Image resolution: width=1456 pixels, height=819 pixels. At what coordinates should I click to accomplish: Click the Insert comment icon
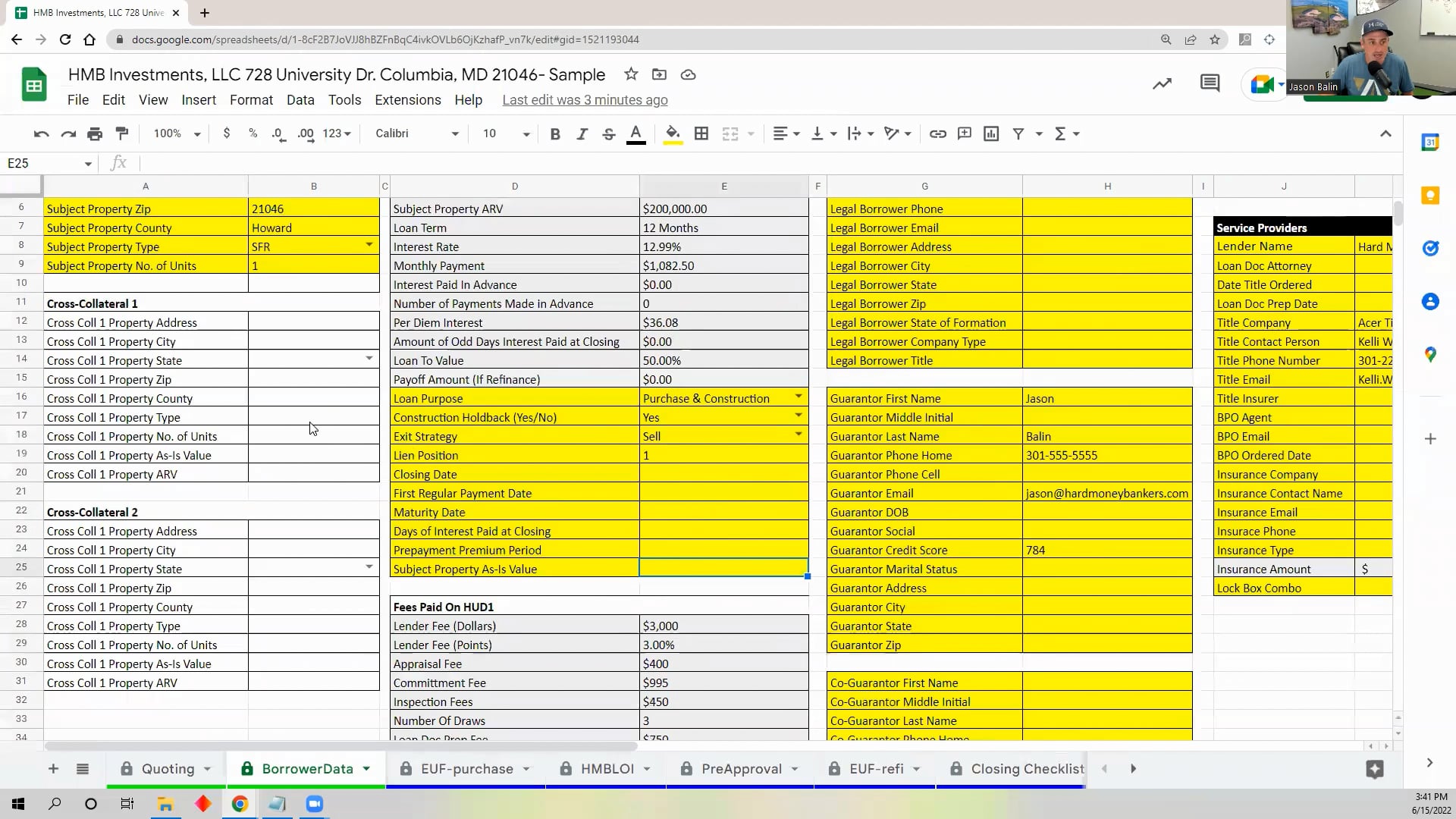965,134
